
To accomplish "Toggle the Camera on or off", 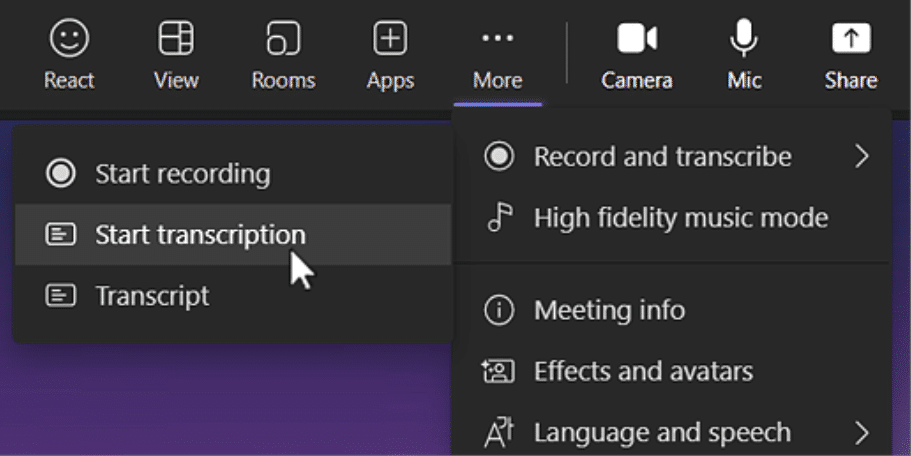I will (636, 40).
